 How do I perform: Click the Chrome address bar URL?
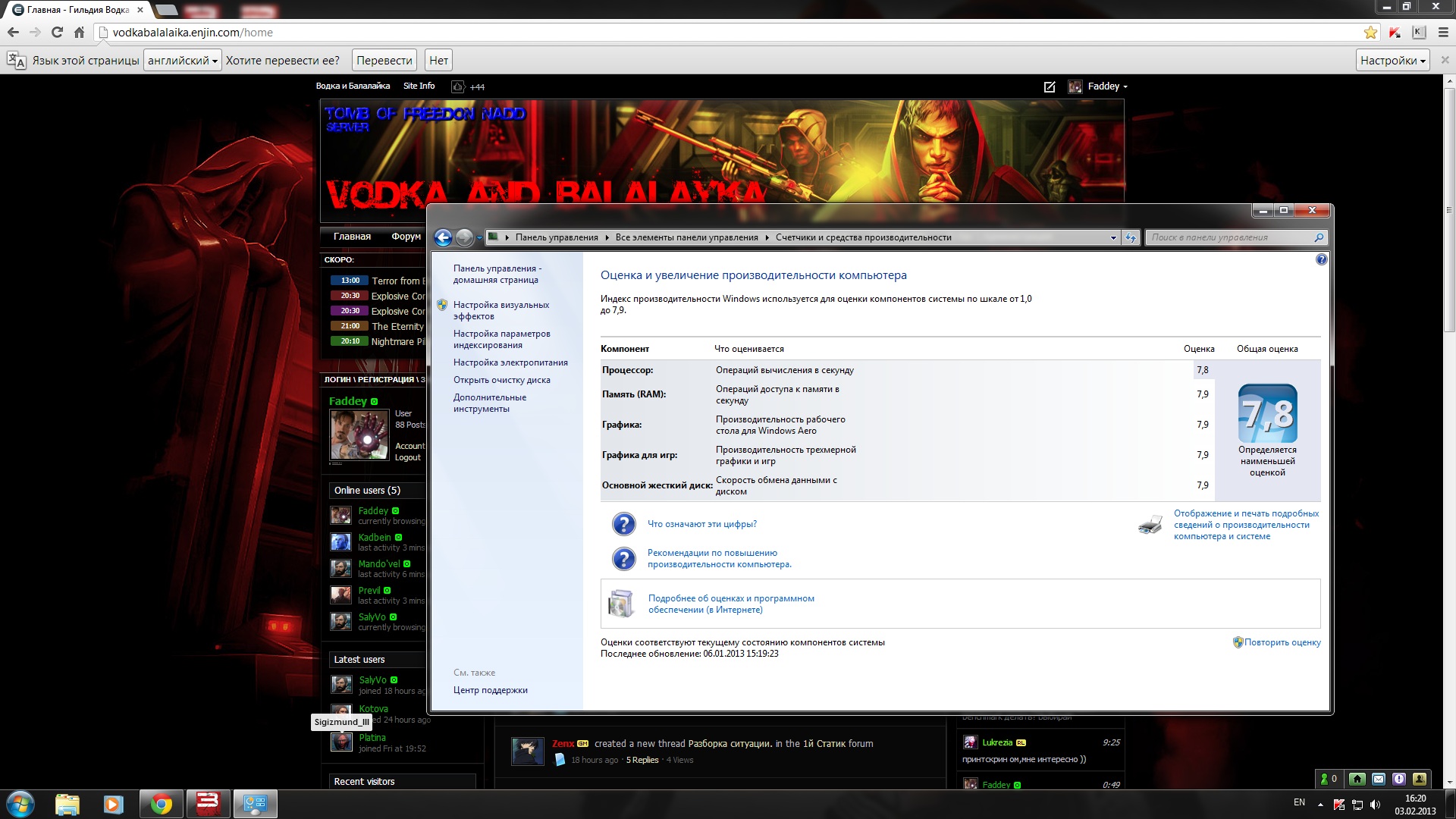pyautogui.click(x=193, y=33)
